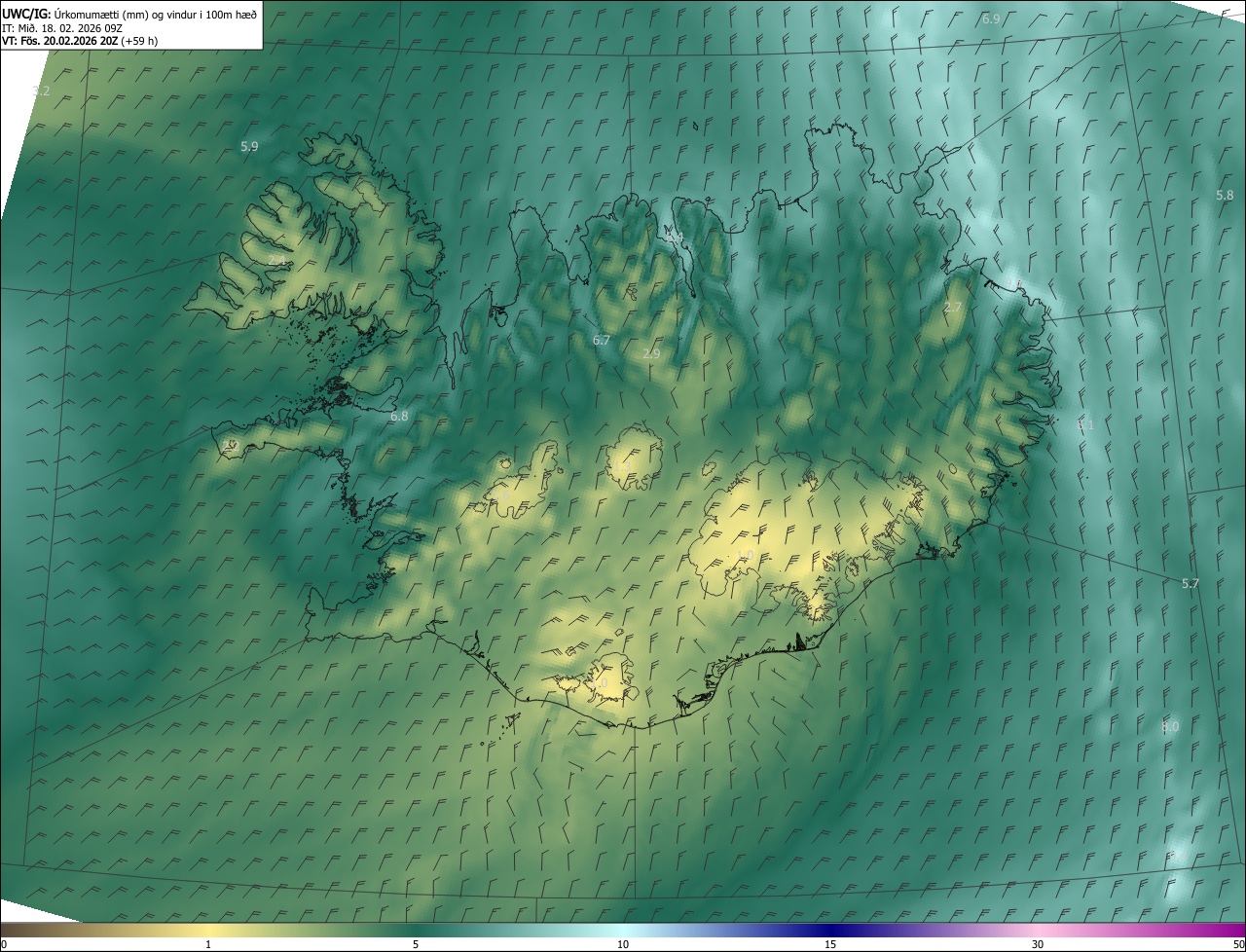Click the 2.4 value label

coord(278,261)
